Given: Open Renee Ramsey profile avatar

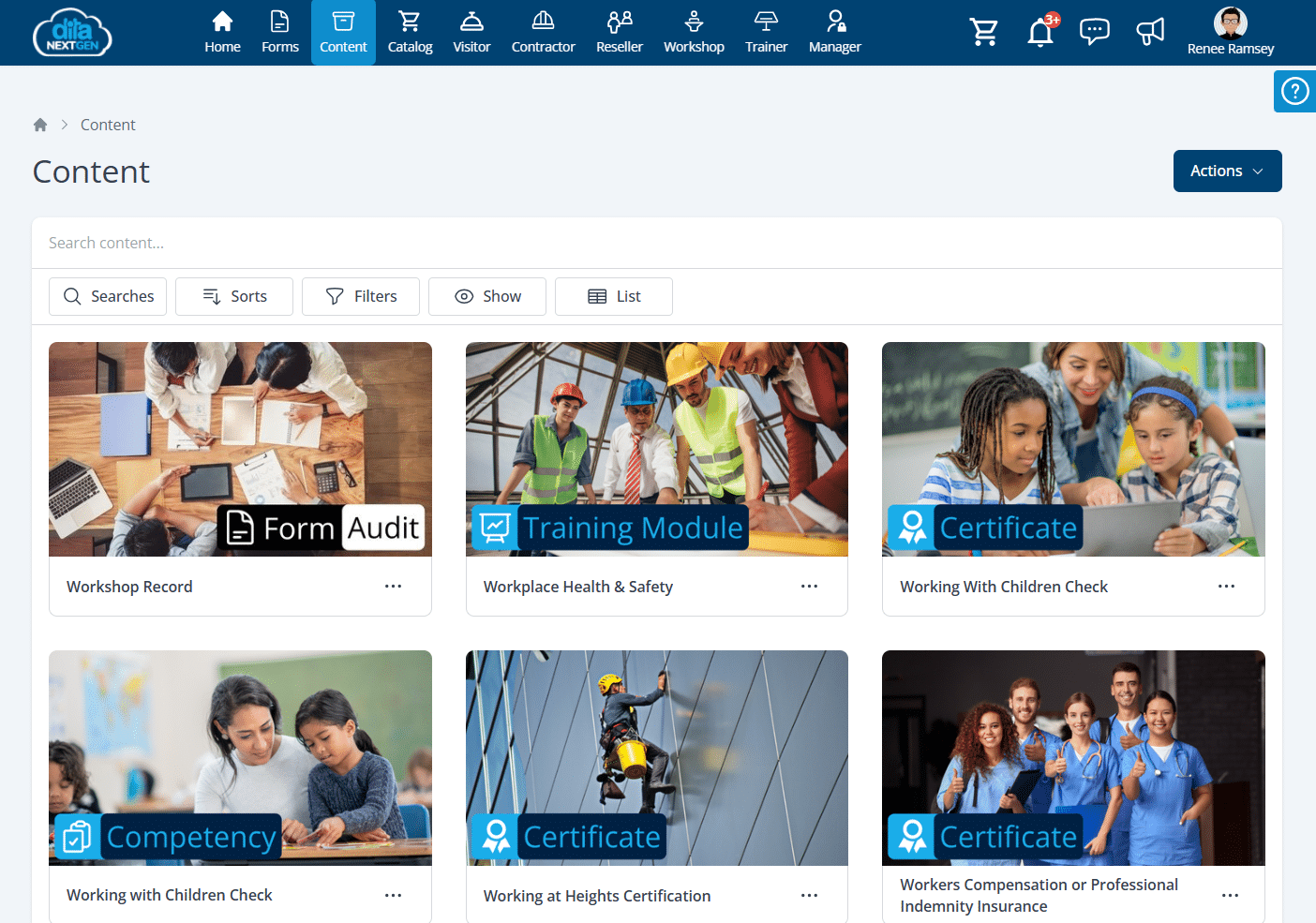Looking at the screenshot, I should (x=1230, y=22).
